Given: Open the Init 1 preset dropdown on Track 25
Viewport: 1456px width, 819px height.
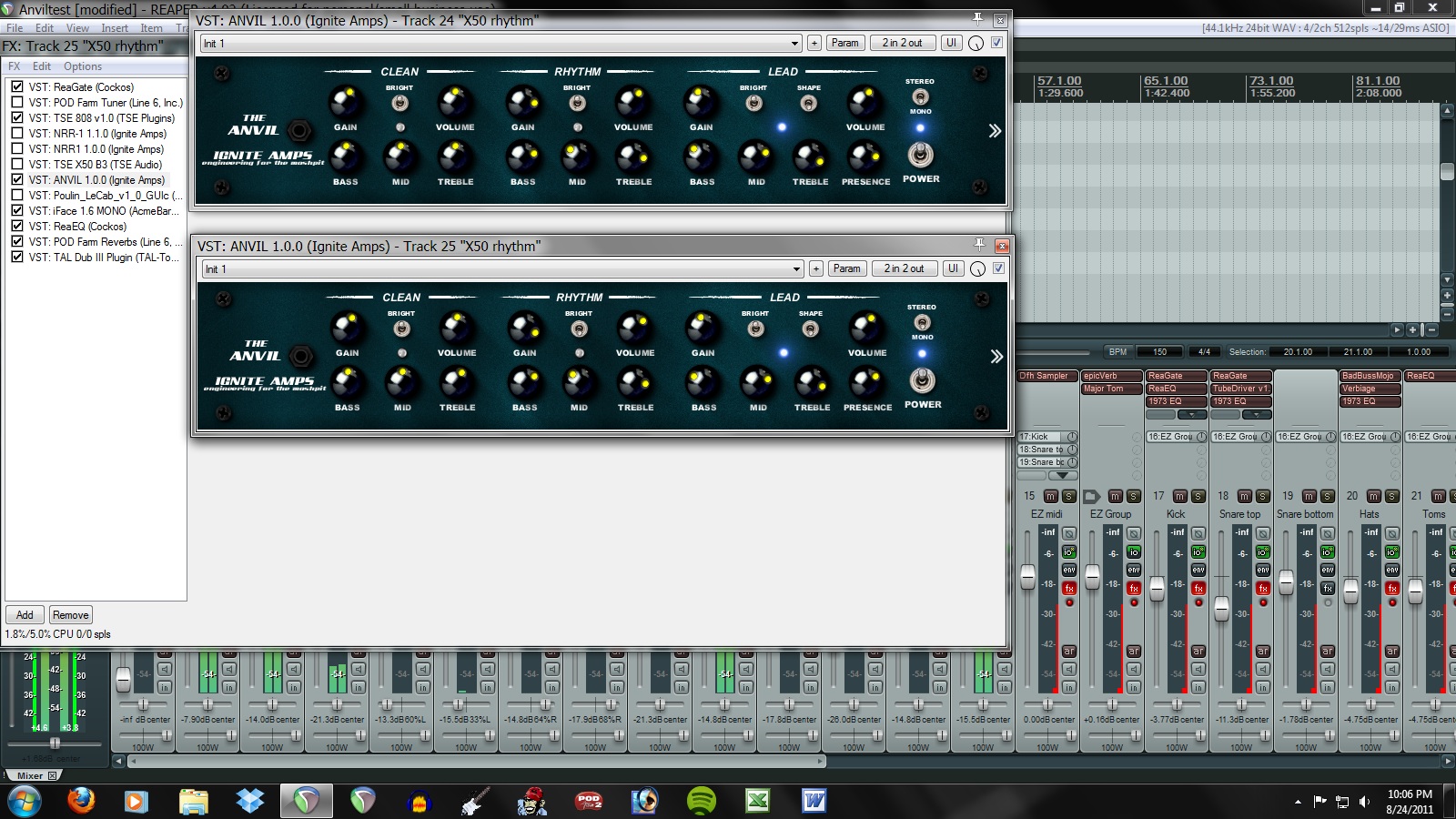Looking at the screenshot, I should coord(796,268).
